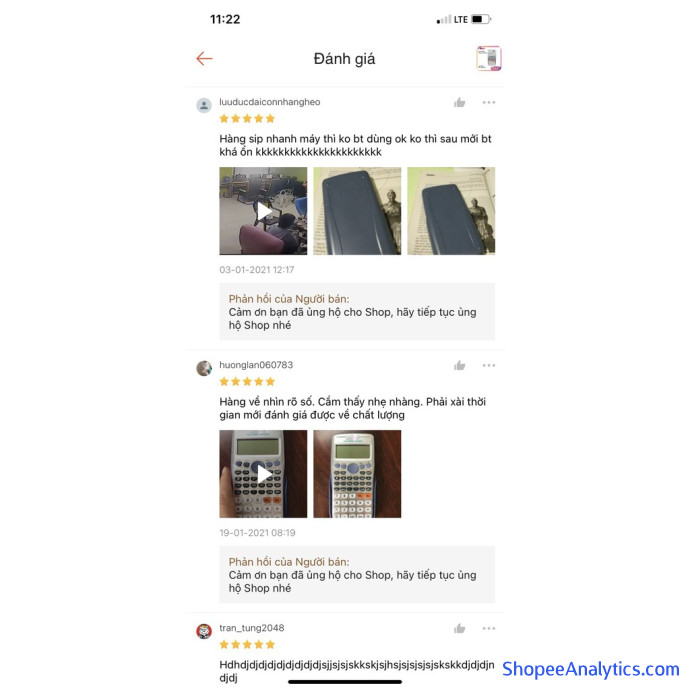The height and width of the screenshot is (690, 690).
Task: Like tran_tung2048's review
Action: coord(459,628)
